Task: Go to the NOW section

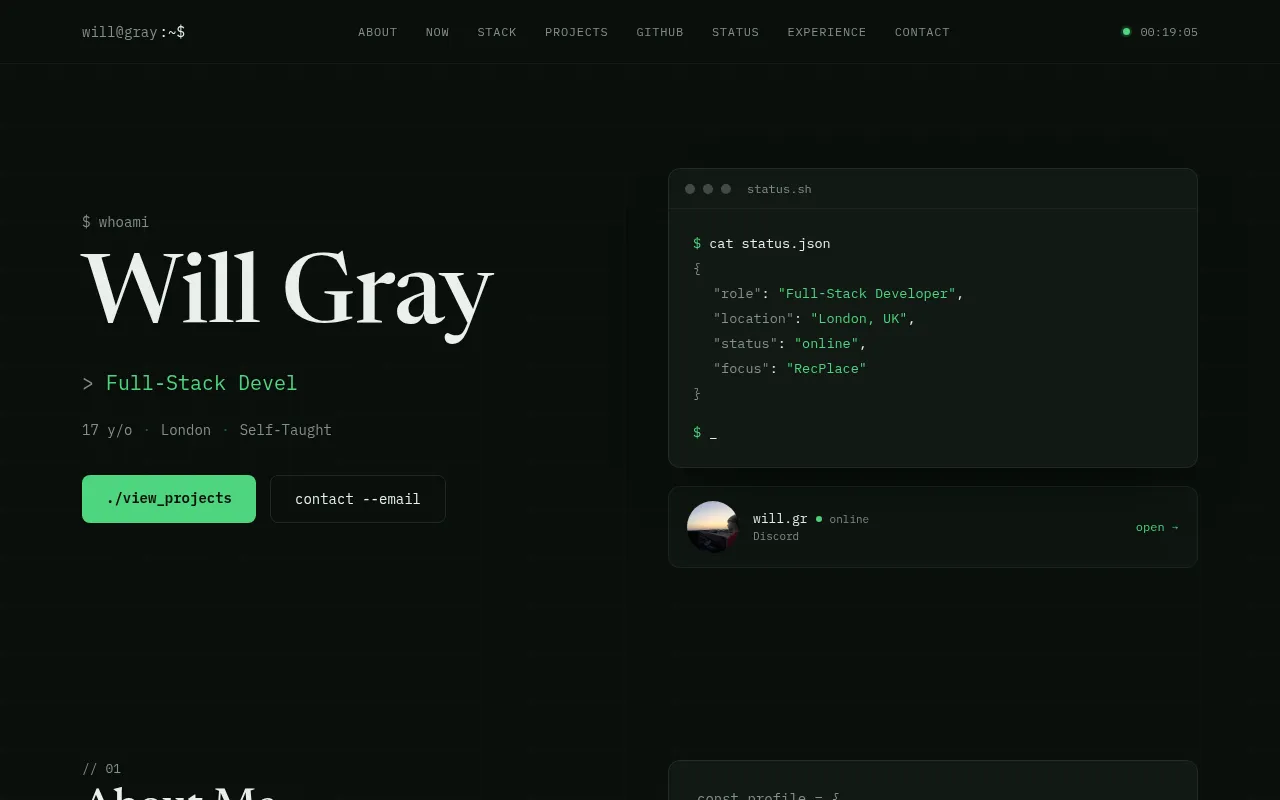Action: point(437,32)
